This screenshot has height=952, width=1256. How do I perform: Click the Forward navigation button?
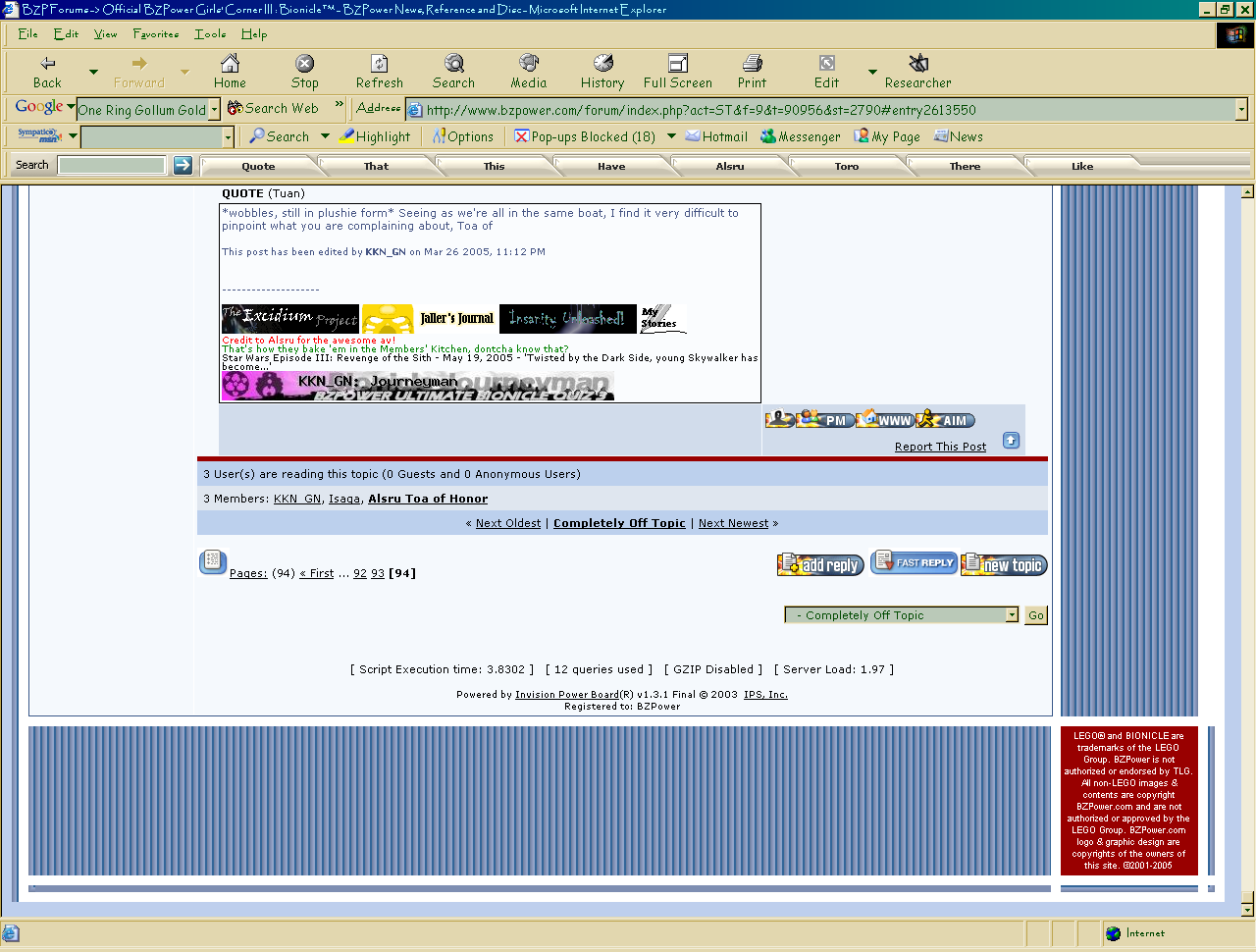coord(138,72)
